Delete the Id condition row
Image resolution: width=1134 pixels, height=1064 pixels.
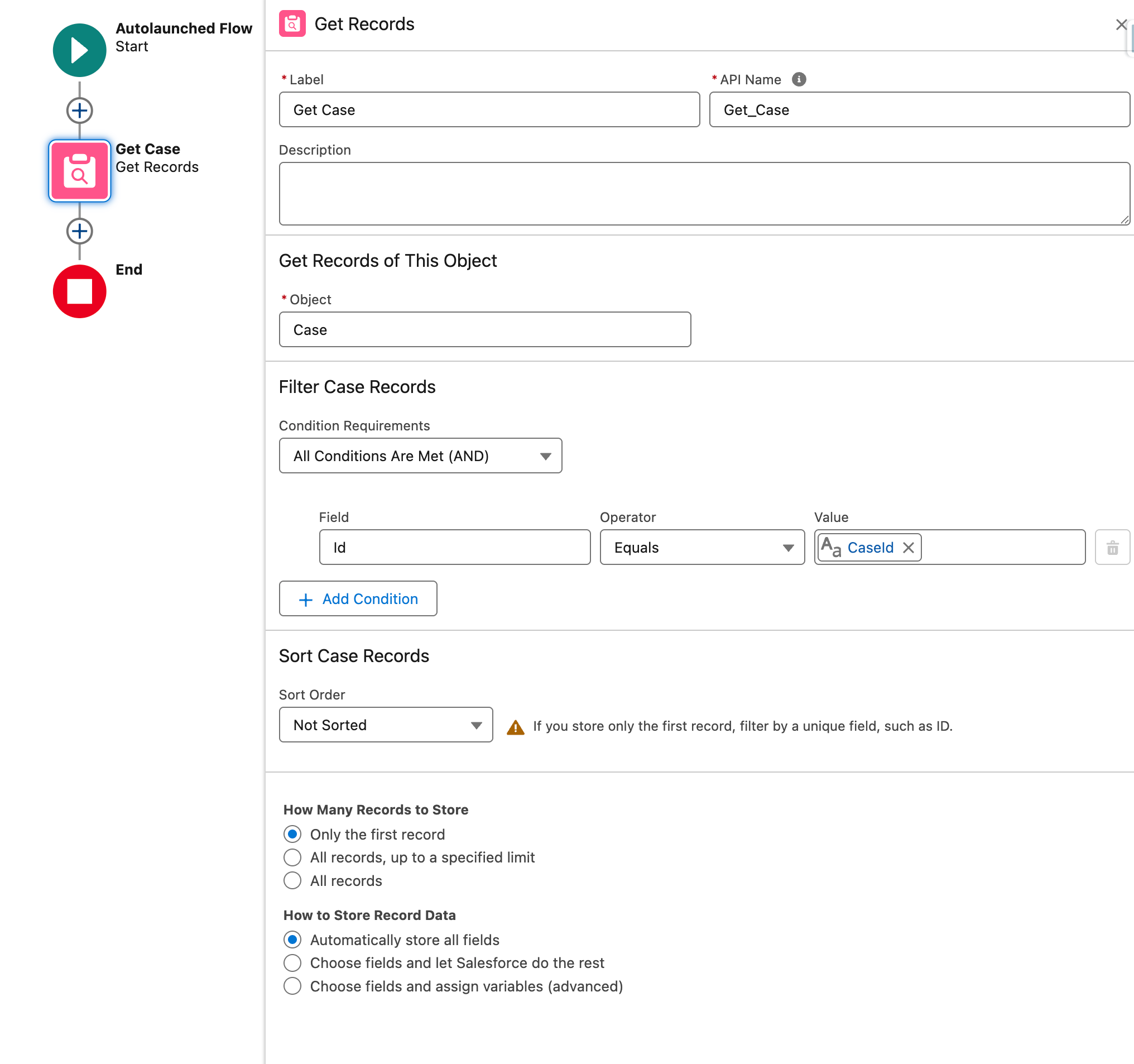(x=1112, y=548)
